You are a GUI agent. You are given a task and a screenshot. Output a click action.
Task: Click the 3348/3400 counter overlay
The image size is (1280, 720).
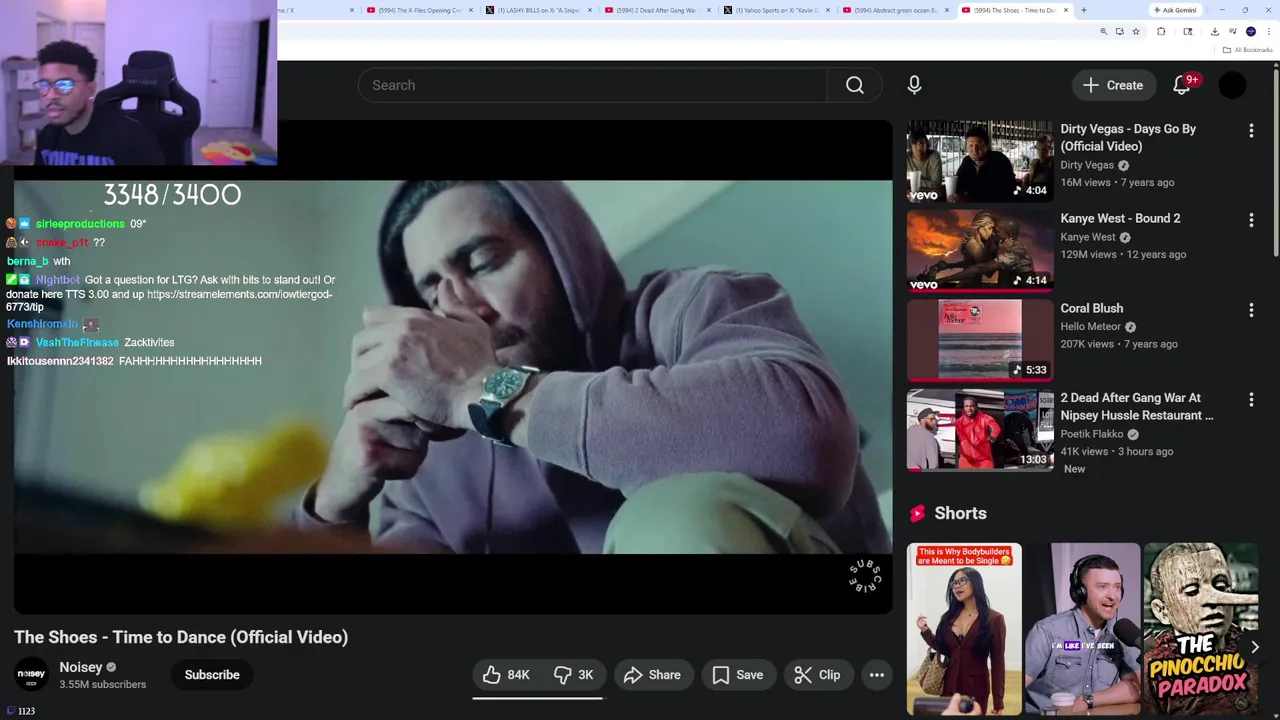(172, 195)
